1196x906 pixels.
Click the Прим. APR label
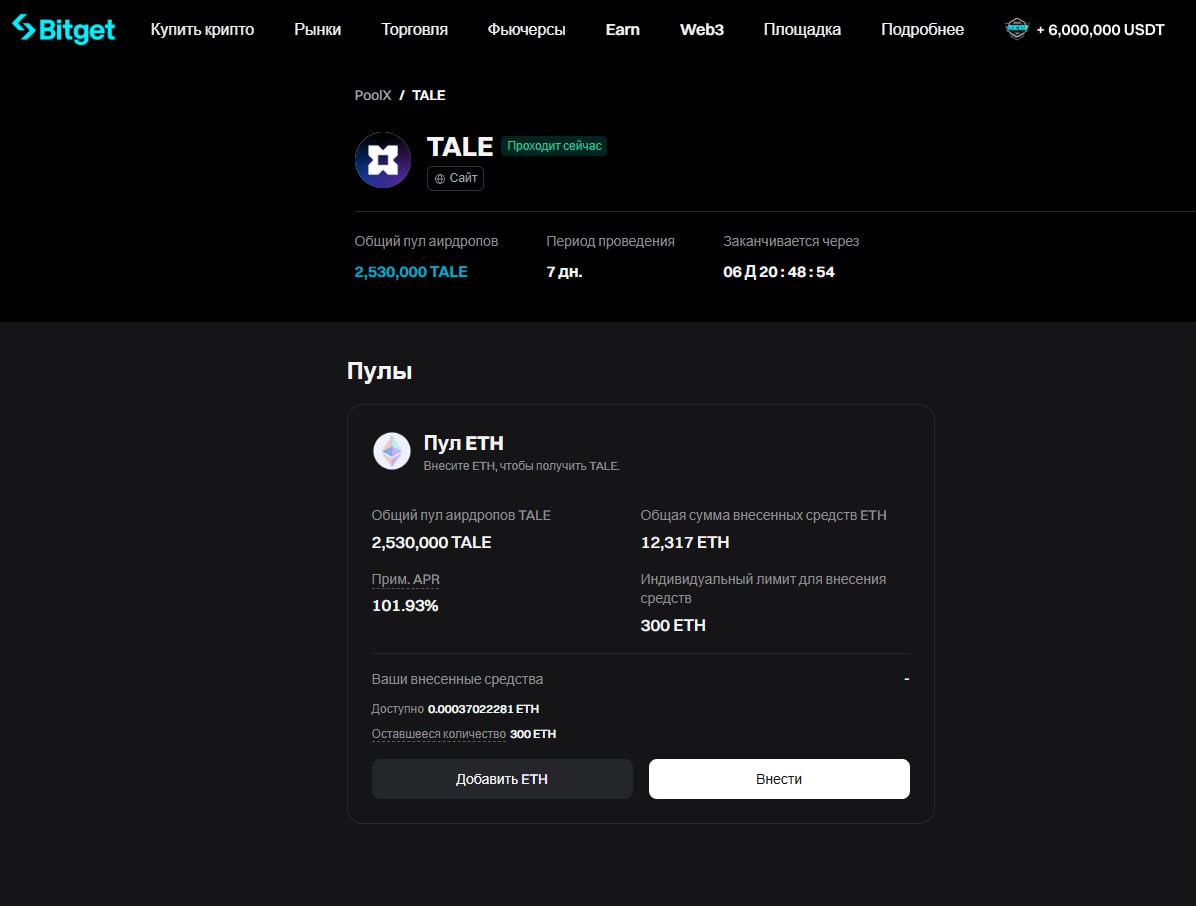pyautogui.click(x=405, y=580)
